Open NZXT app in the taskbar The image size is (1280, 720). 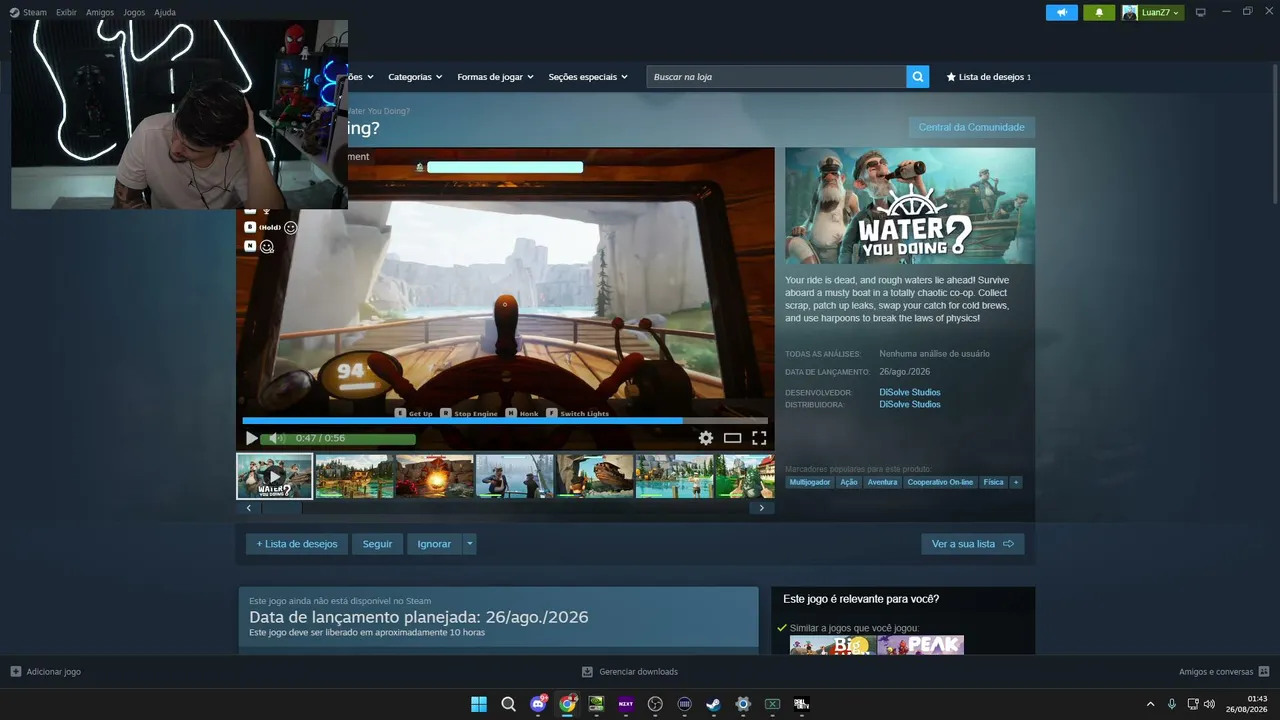(626, 704)
